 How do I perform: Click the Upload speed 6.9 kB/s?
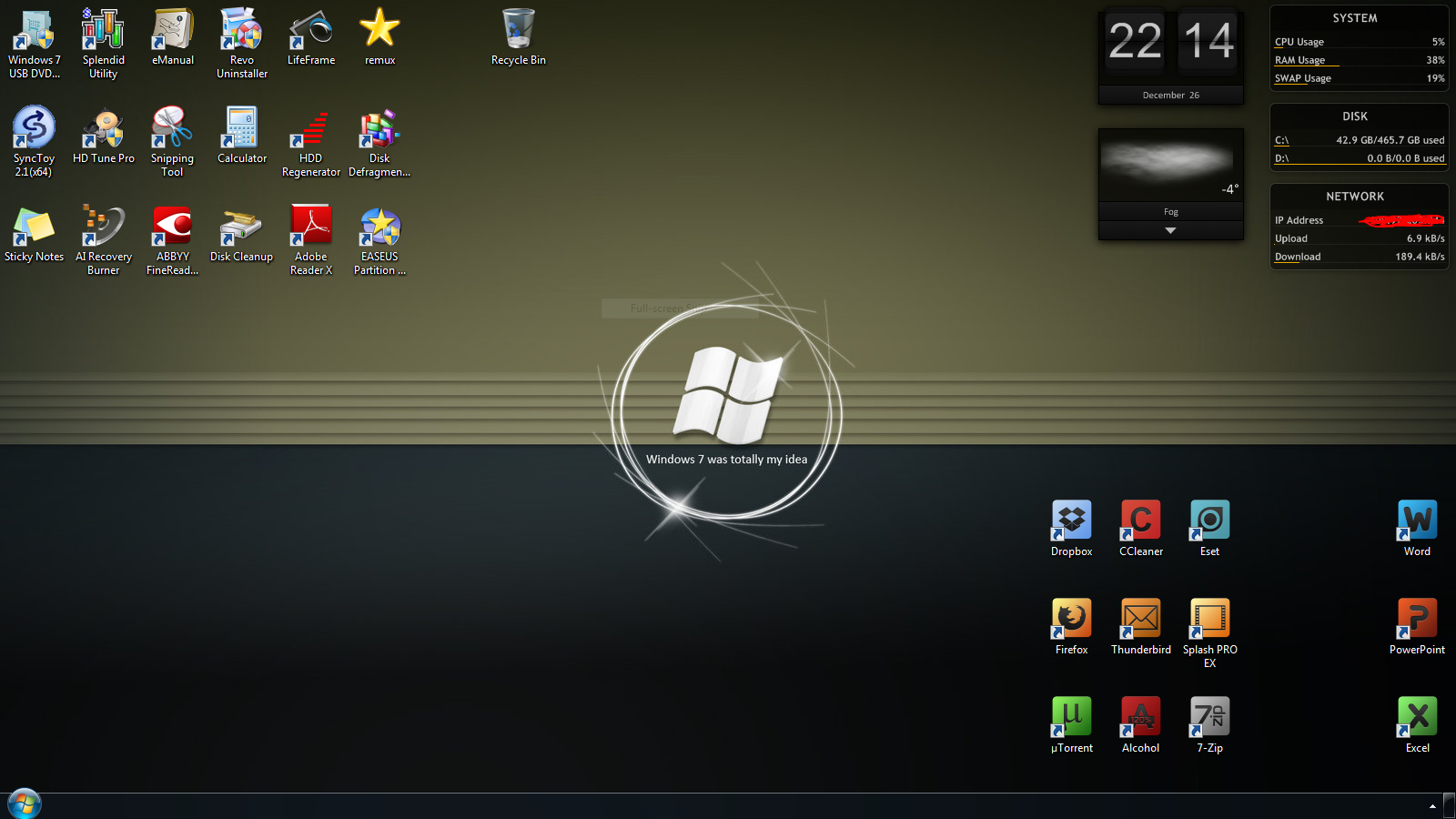pos(1425,238)
